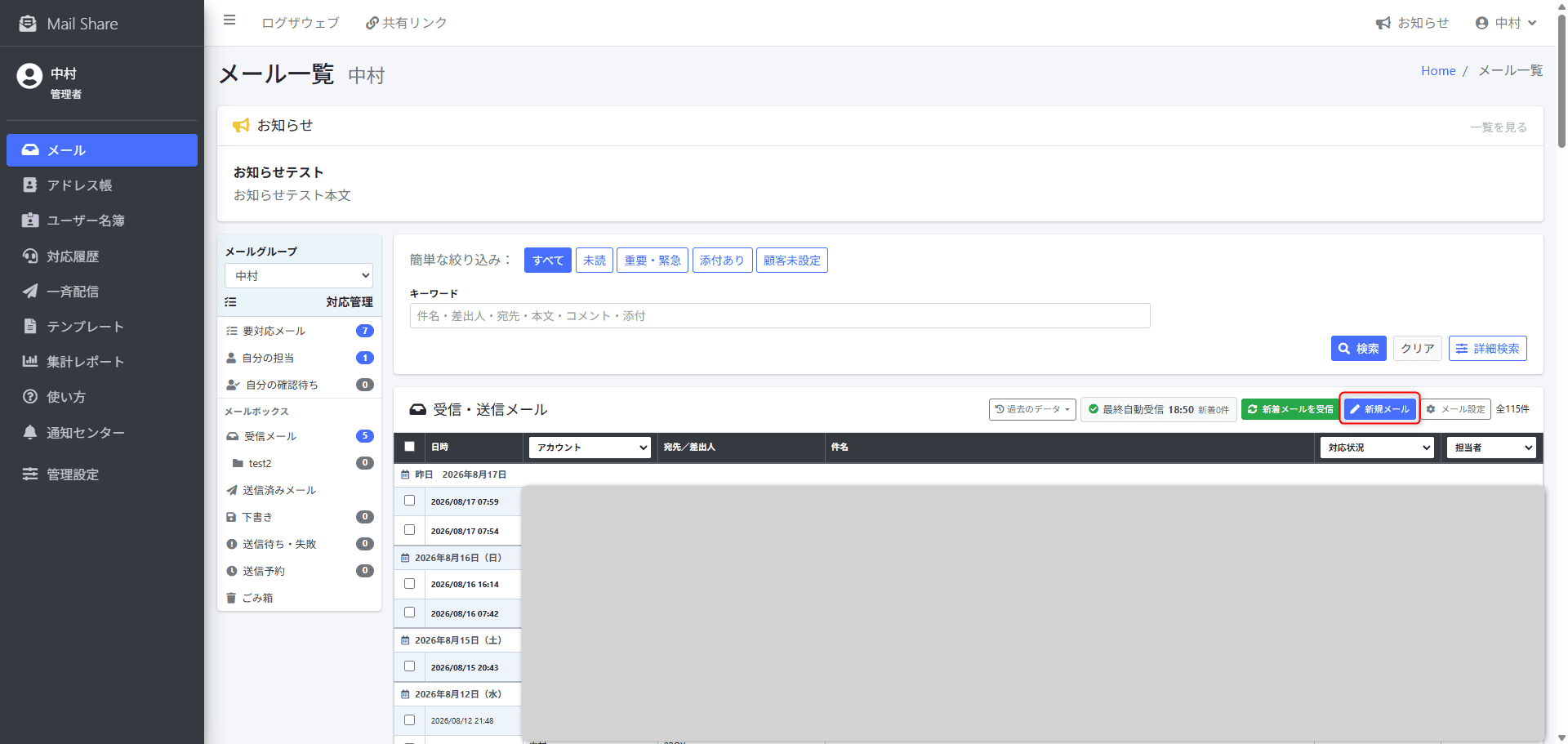
Task: Open 一斉配信 from the sidebar
Action: 102,292
